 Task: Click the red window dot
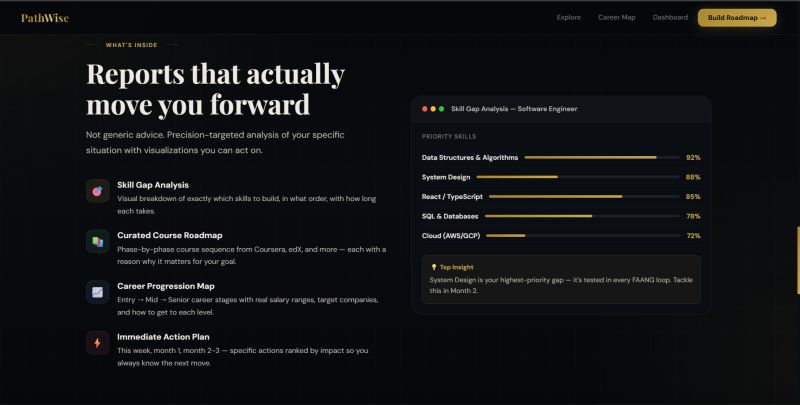pyautogui.click(x=424, y=109)
